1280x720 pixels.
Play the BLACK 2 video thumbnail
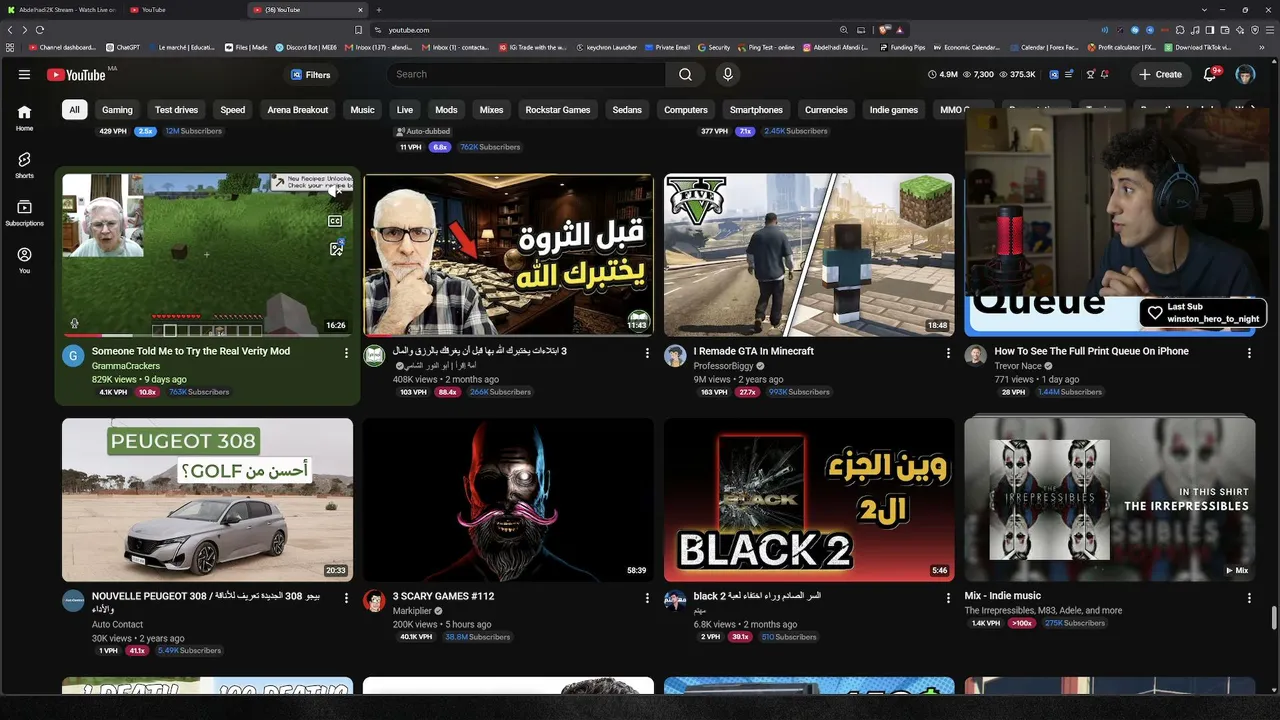tap(809, 500)
